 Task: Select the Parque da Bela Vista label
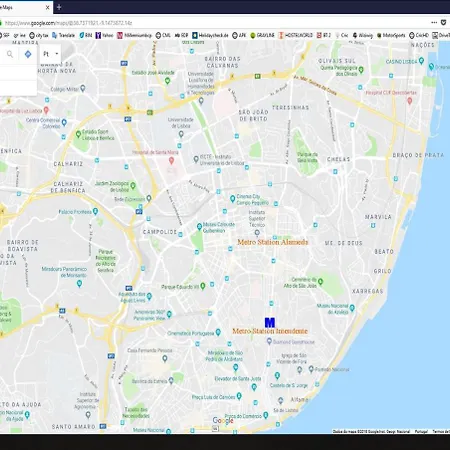pyautogui.click(x=307, y=157)
